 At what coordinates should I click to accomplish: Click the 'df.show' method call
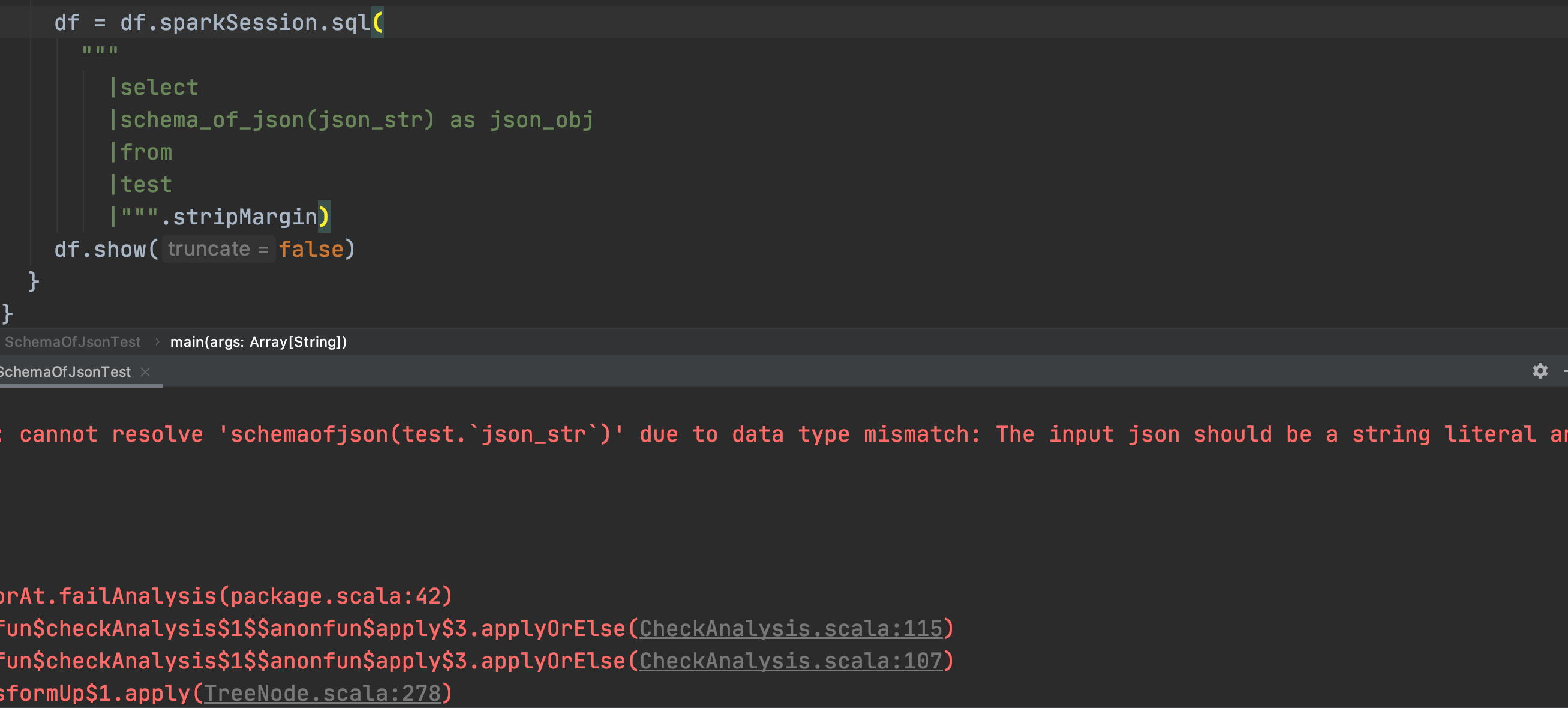coord(100,249)
